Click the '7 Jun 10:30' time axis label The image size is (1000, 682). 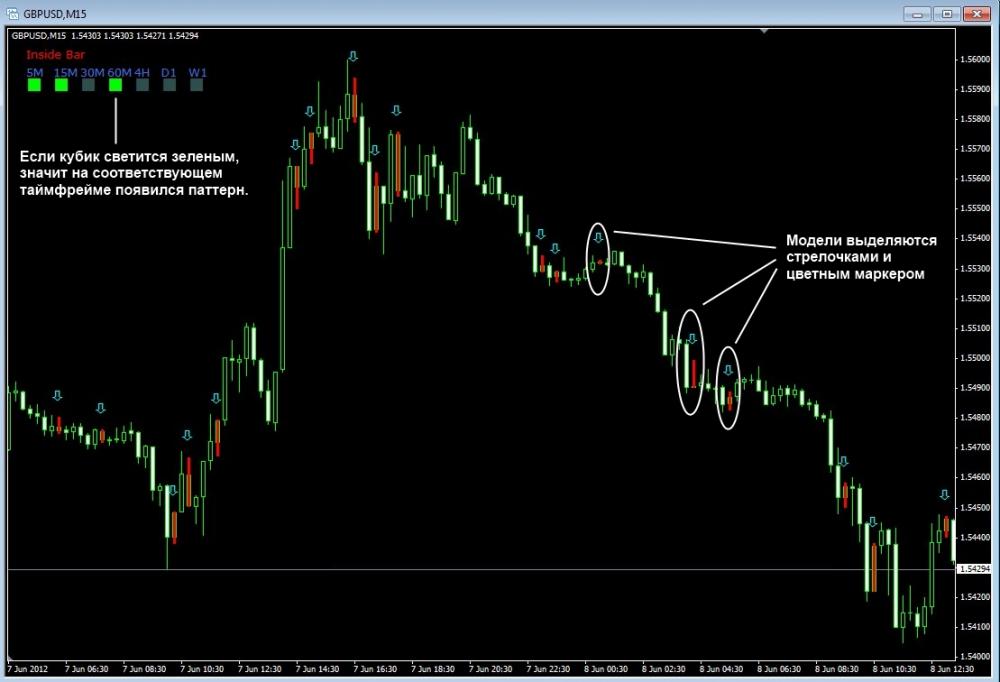[202, 669]
